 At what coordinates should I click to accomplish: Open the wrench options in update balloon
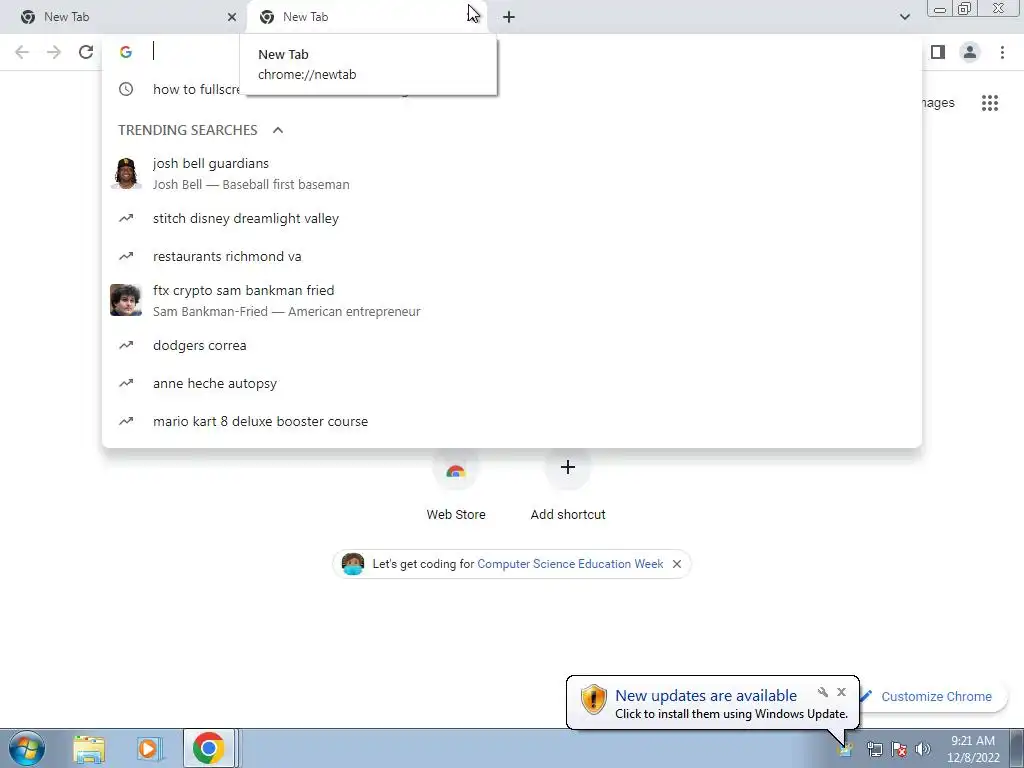[823, 692]
